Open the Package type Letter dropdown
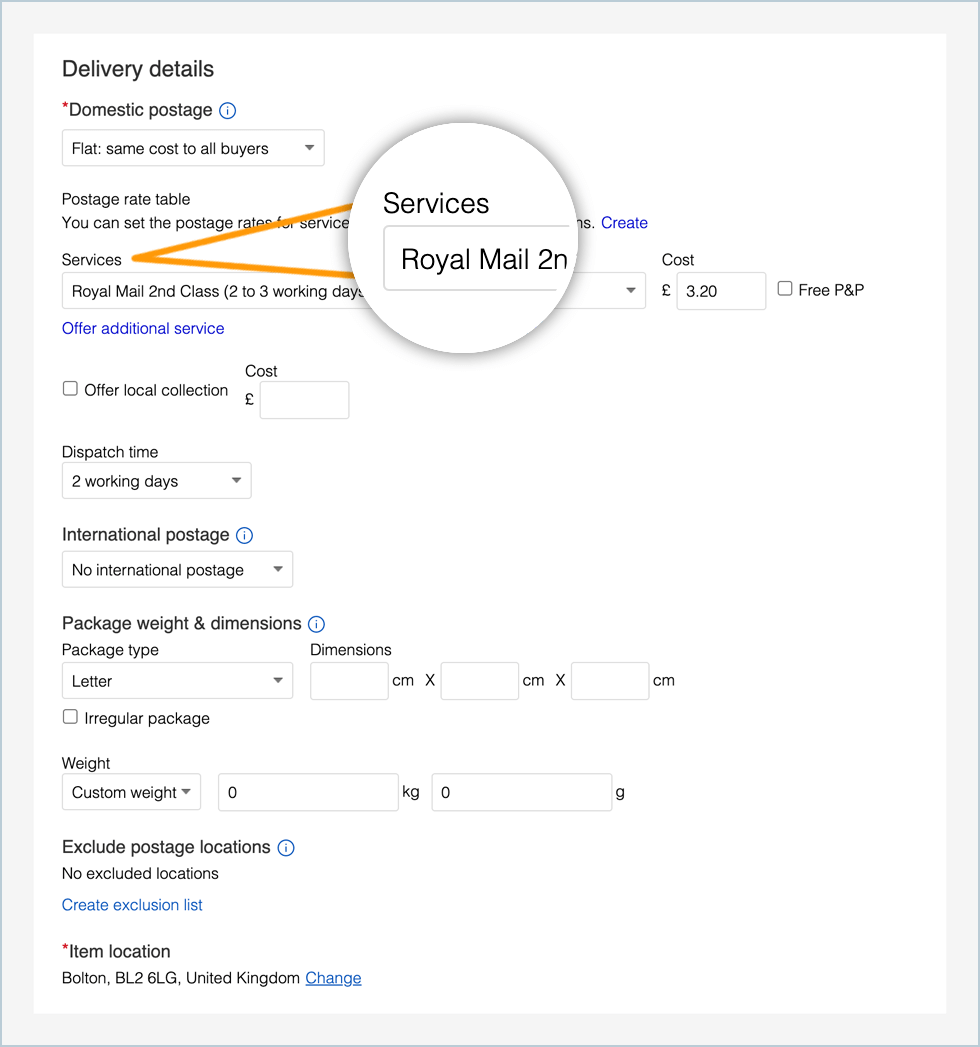This screenshot has height=1047, width=980. (x=177, y=681)
